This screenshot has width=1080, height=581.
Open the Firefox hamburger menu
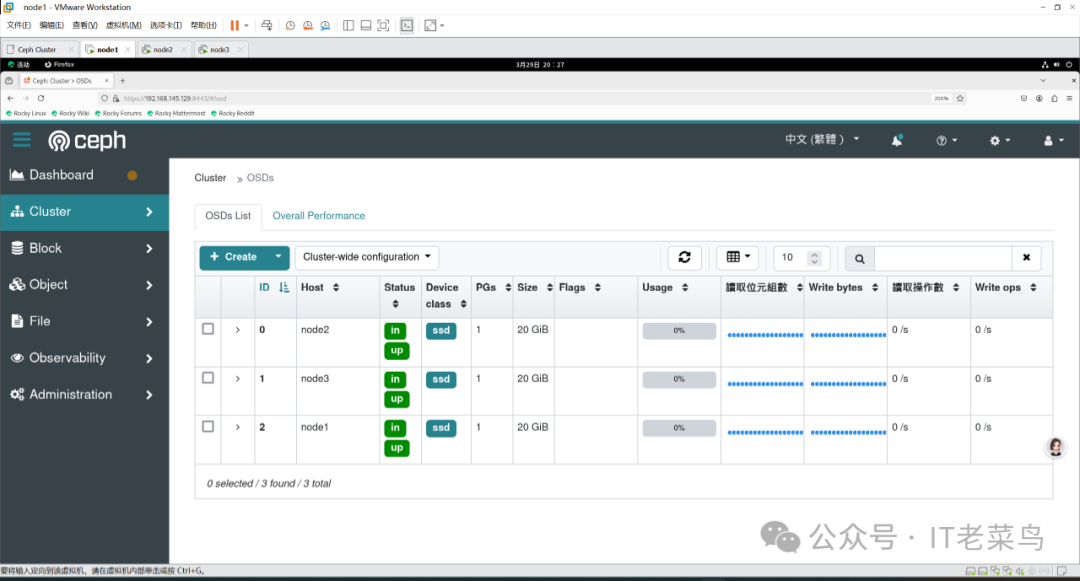coord(1069,98)
